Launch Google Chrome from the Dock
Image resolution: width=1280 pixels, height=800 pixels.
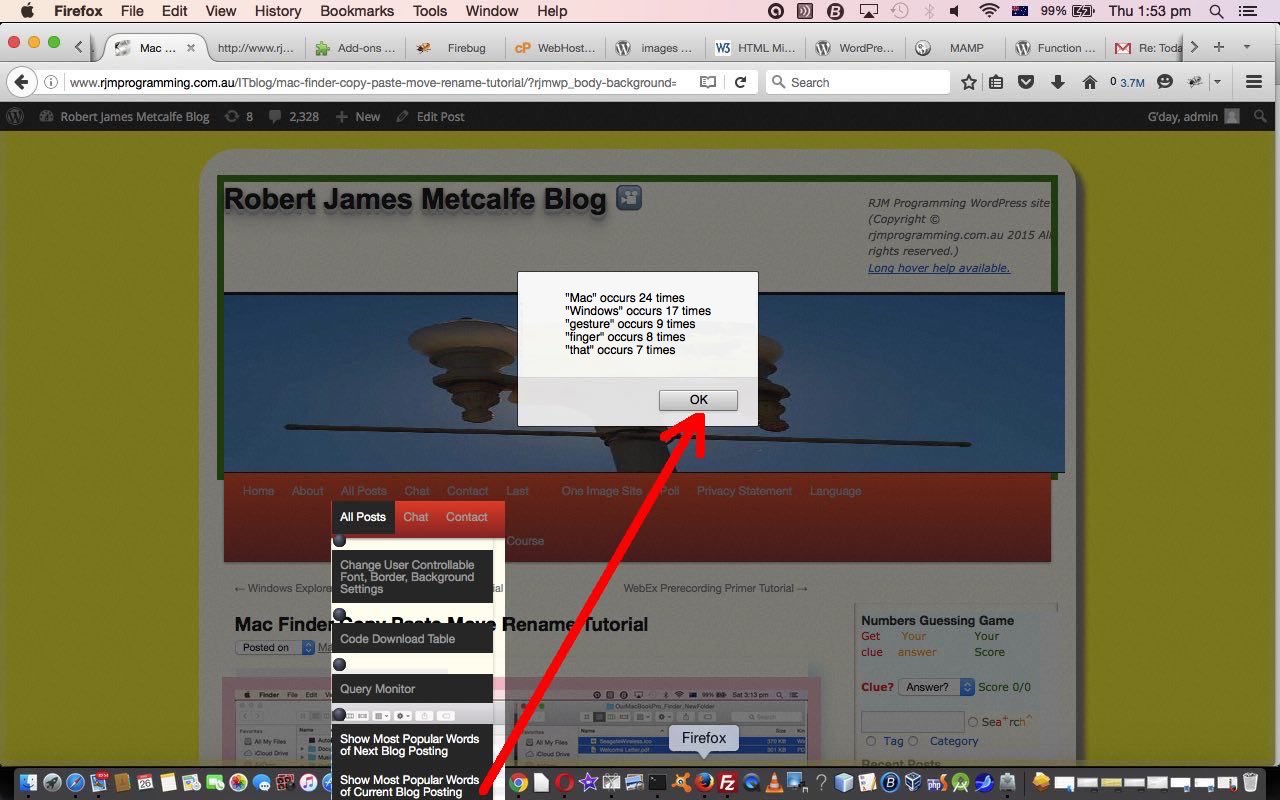(518, 783)
